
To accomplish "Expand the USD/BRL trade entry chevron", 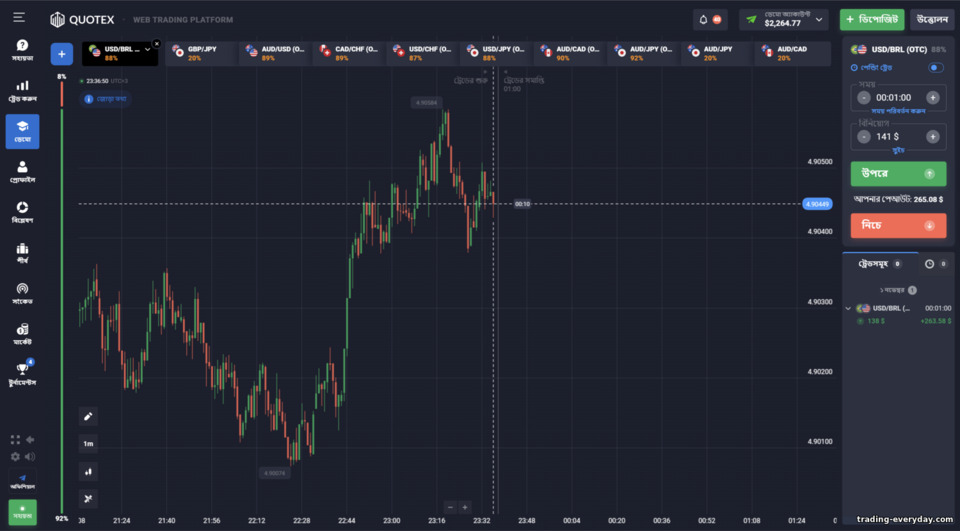I will [848, 309].
